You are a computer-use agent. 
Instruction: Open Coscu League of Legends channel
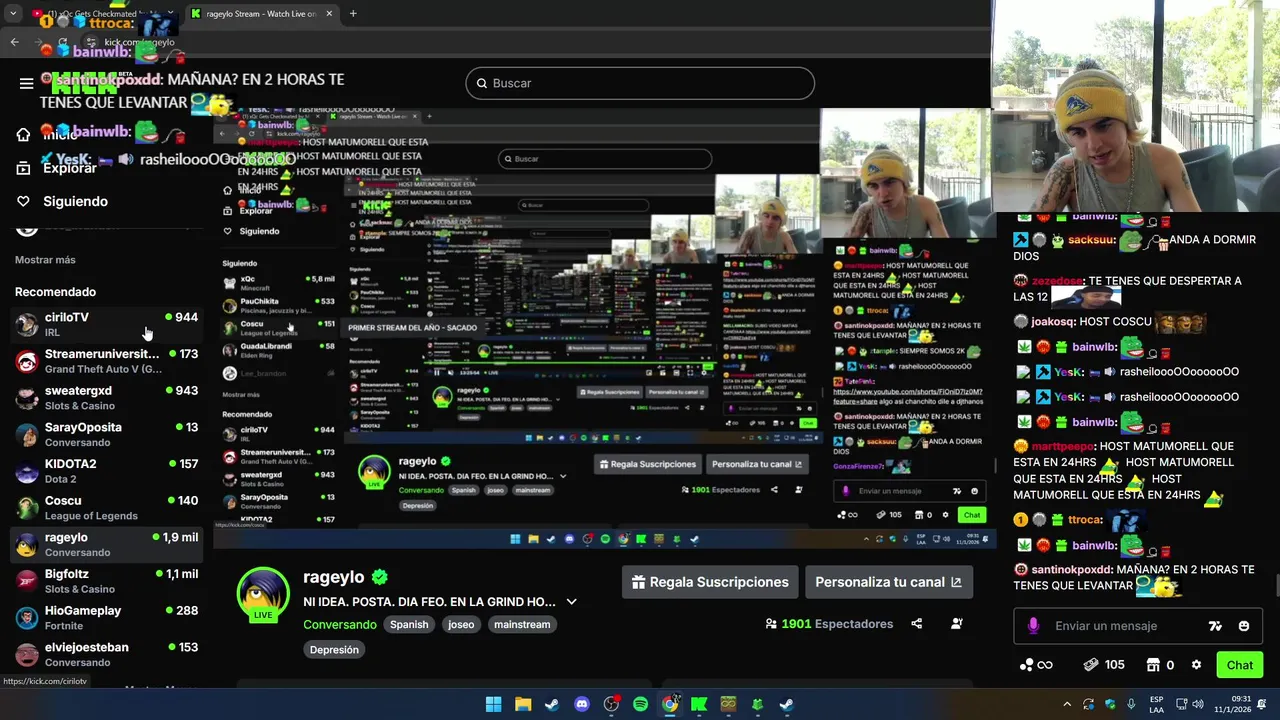(x=106, y=508)
